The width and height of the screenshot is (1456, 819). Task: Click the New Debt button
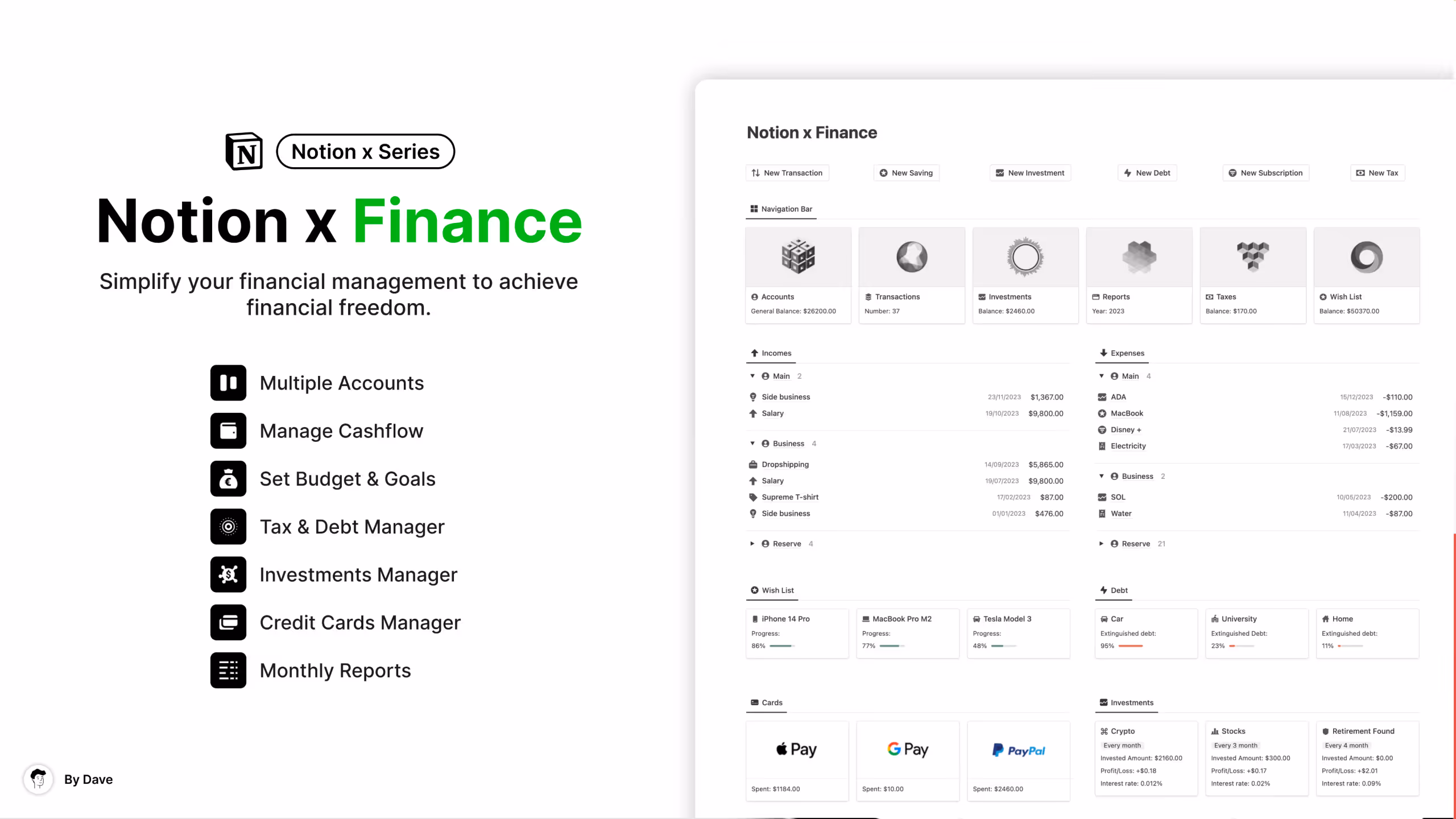tap(1147, 173)
